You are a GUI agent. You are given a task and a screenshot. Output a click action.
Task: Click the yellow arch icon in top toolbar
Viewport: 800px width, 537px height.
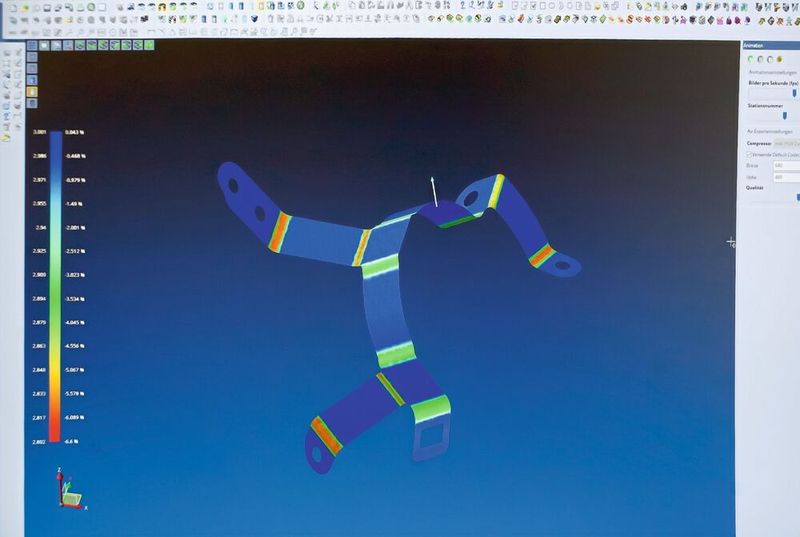tap(161, 7)
